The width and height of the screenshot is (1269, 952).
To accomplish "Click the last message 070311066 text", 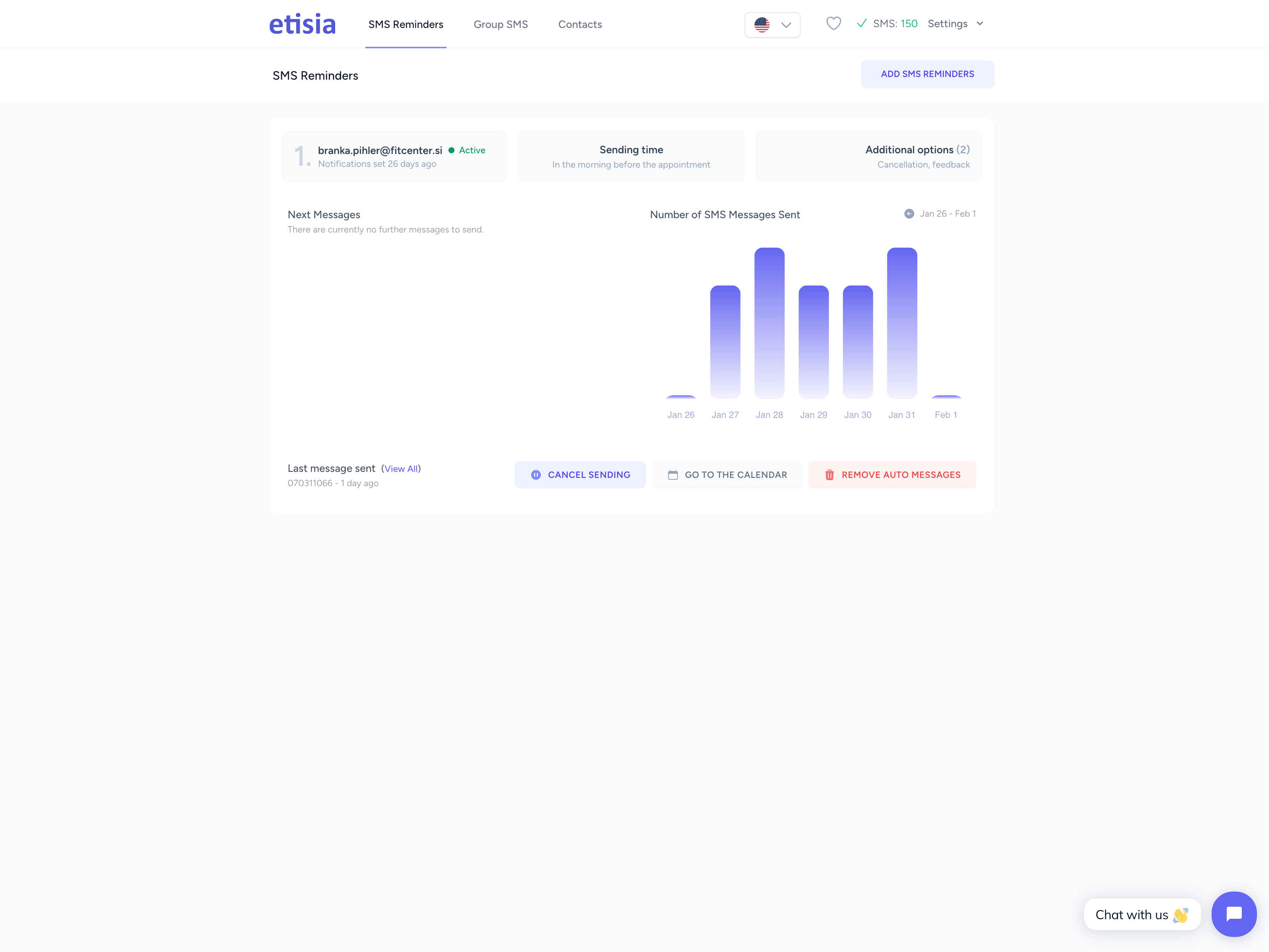I will (333, 483).
